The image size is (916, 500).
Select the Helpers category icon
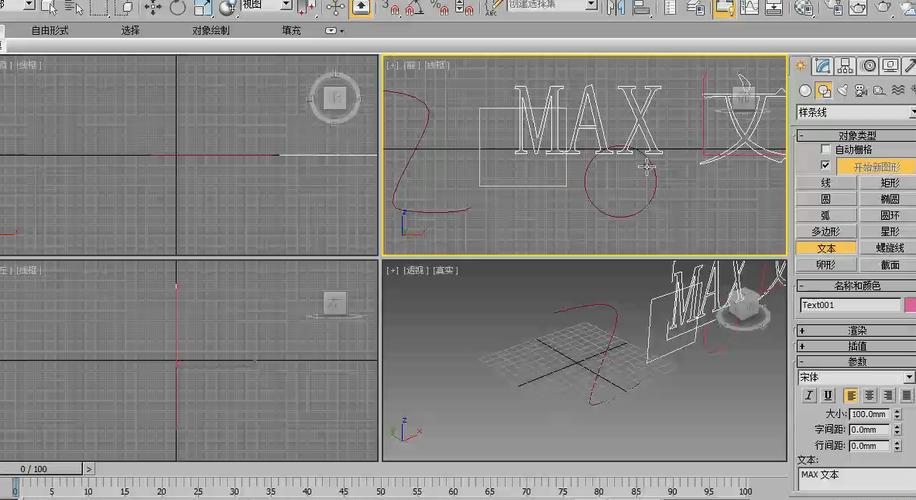click(x=879, y=90)
